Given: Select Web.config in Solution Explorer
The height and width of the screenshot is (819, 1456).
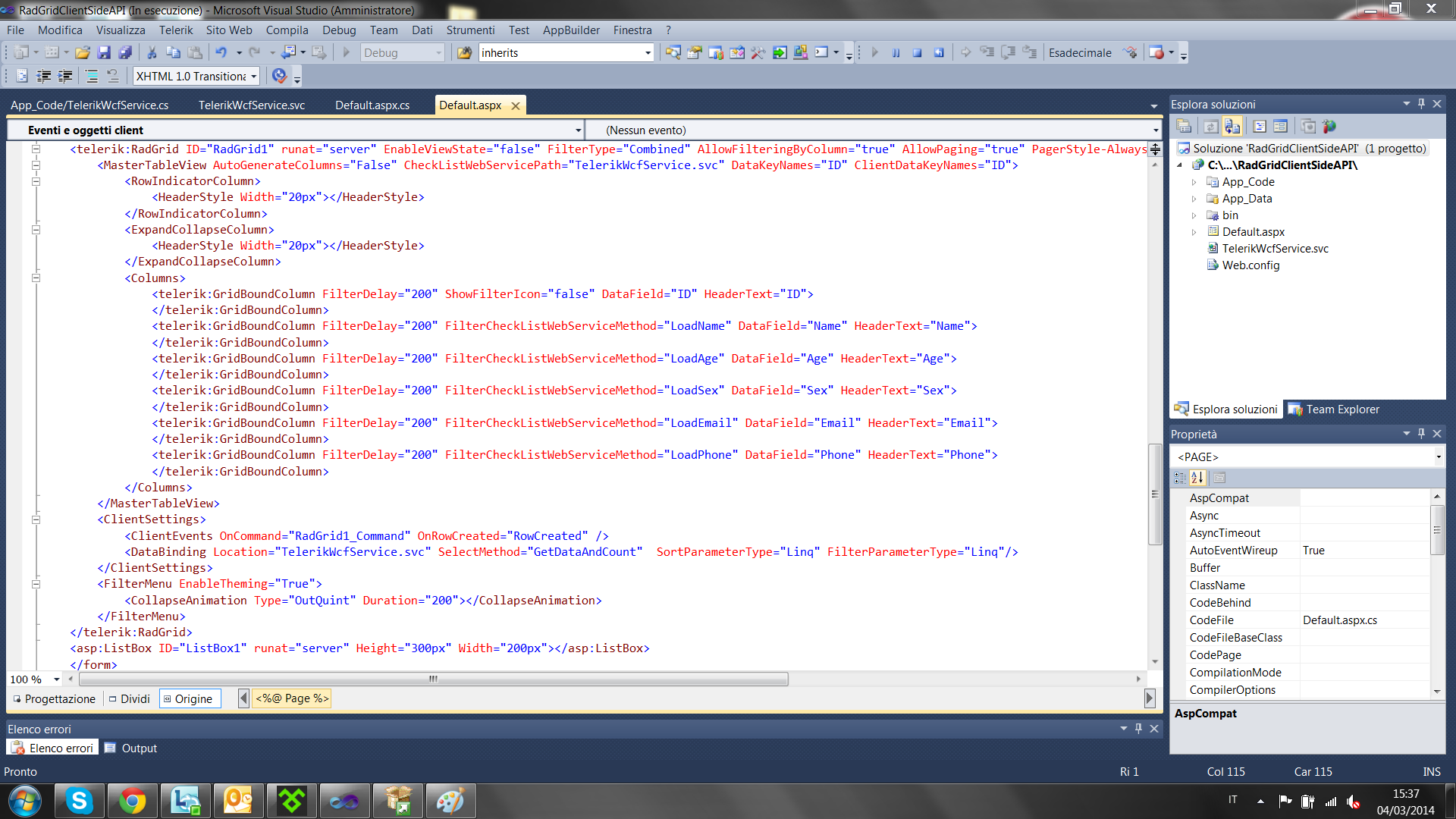Looking at the screenshot, I should [1250, 265].
